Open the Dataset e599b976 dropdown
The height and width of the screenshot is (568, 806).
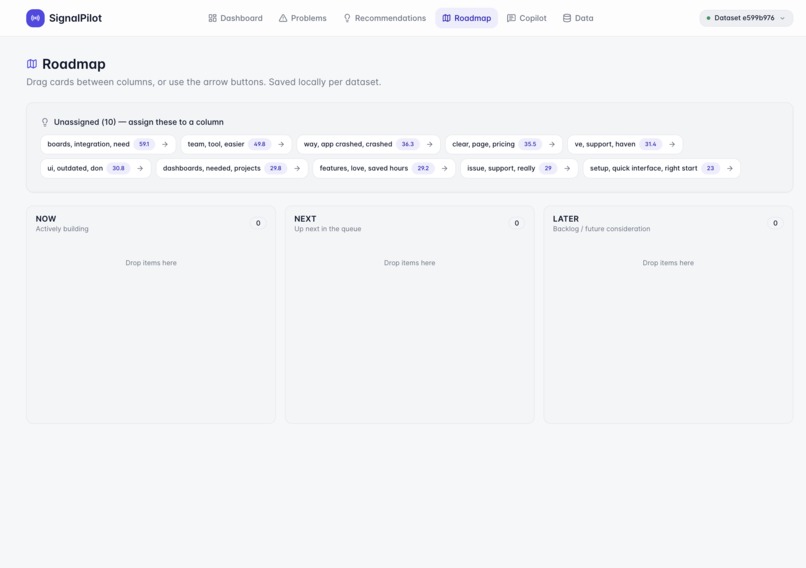[x=746, y=18]
